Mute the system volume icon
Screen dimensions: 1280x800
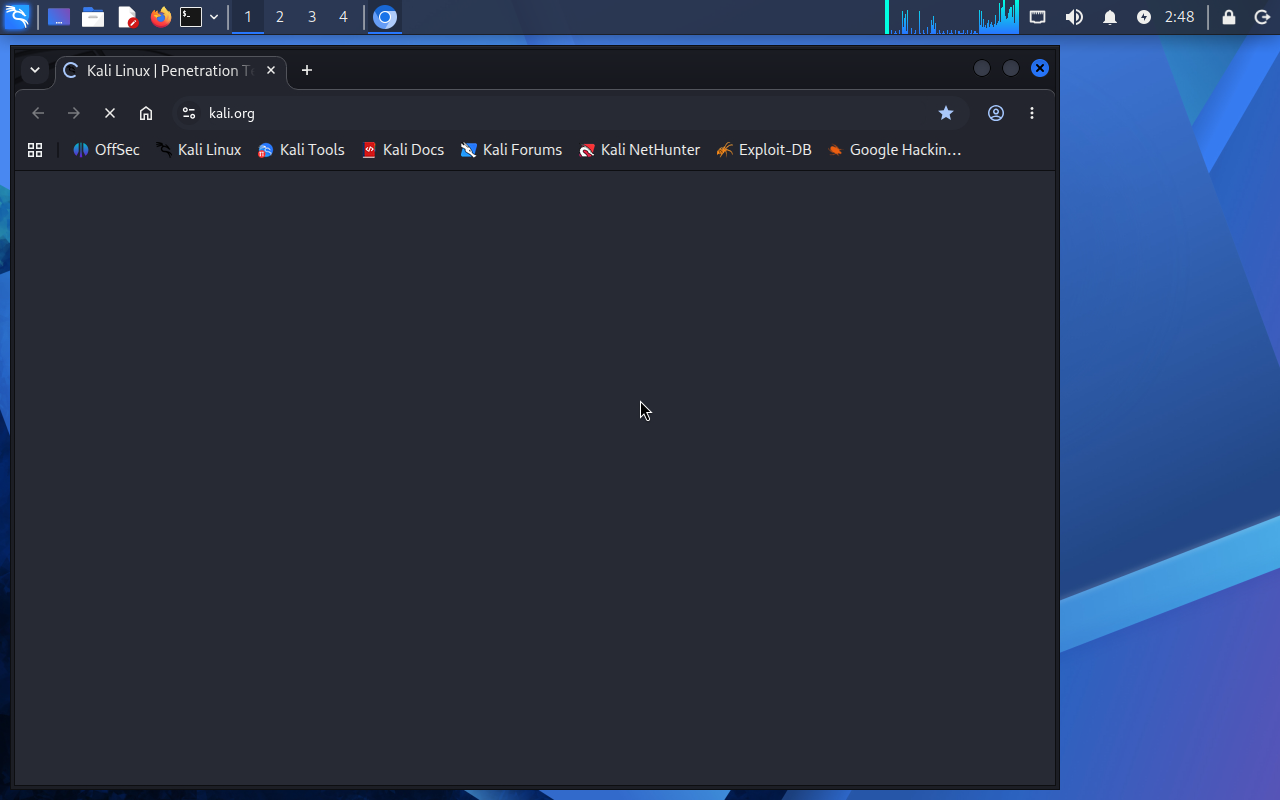pyautogui.click(x=1074, y=17)
